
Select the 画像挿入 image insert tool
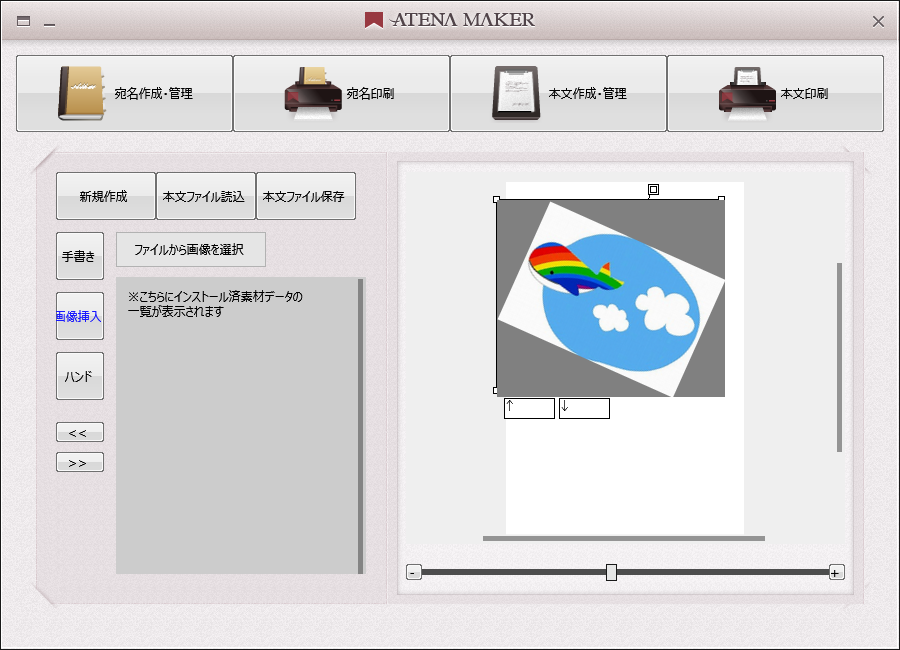click(80, 316)
